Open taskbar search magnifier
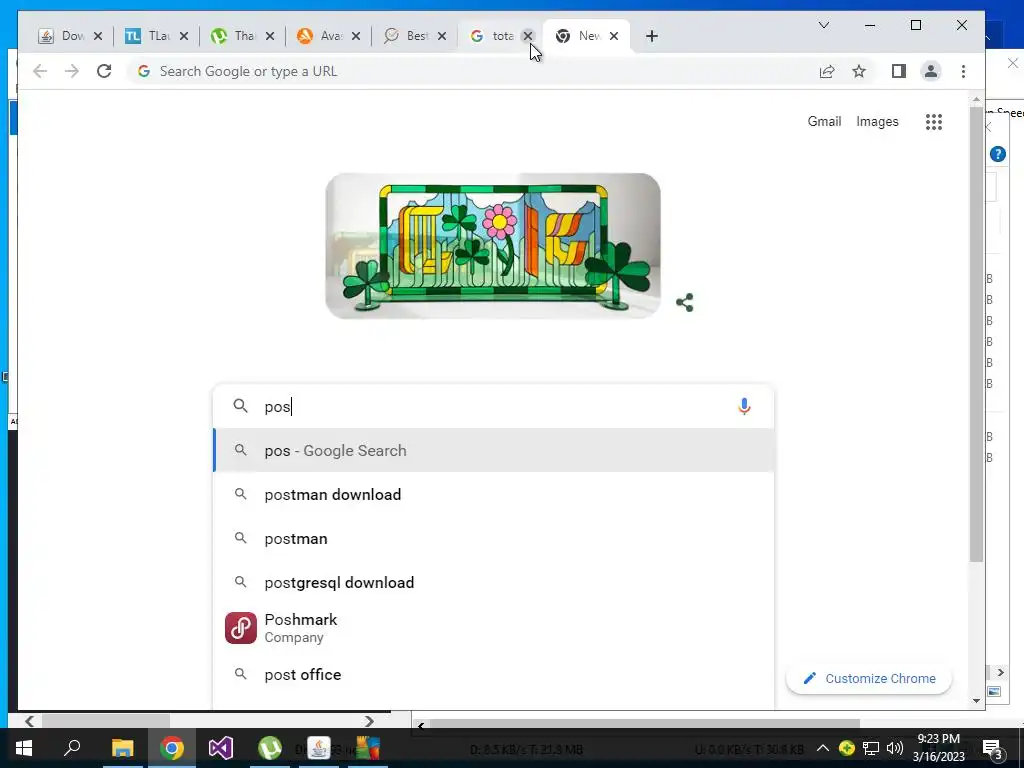The height and width of the screenshot is (768, 1024). point(72,748)
